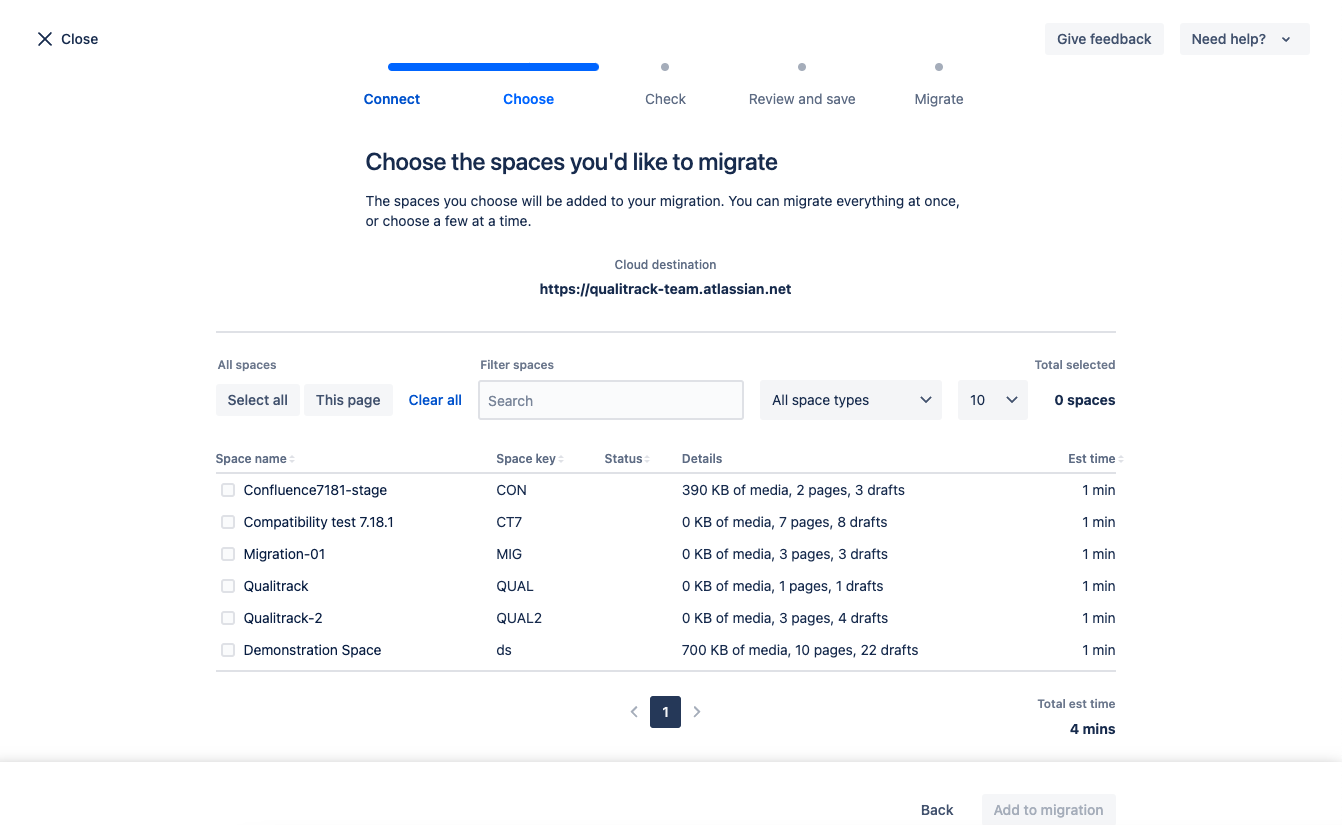This screenshot has width=1342, height=825.
Task: Tick the Migration-01 space checkbox
Action: (228, 554)
